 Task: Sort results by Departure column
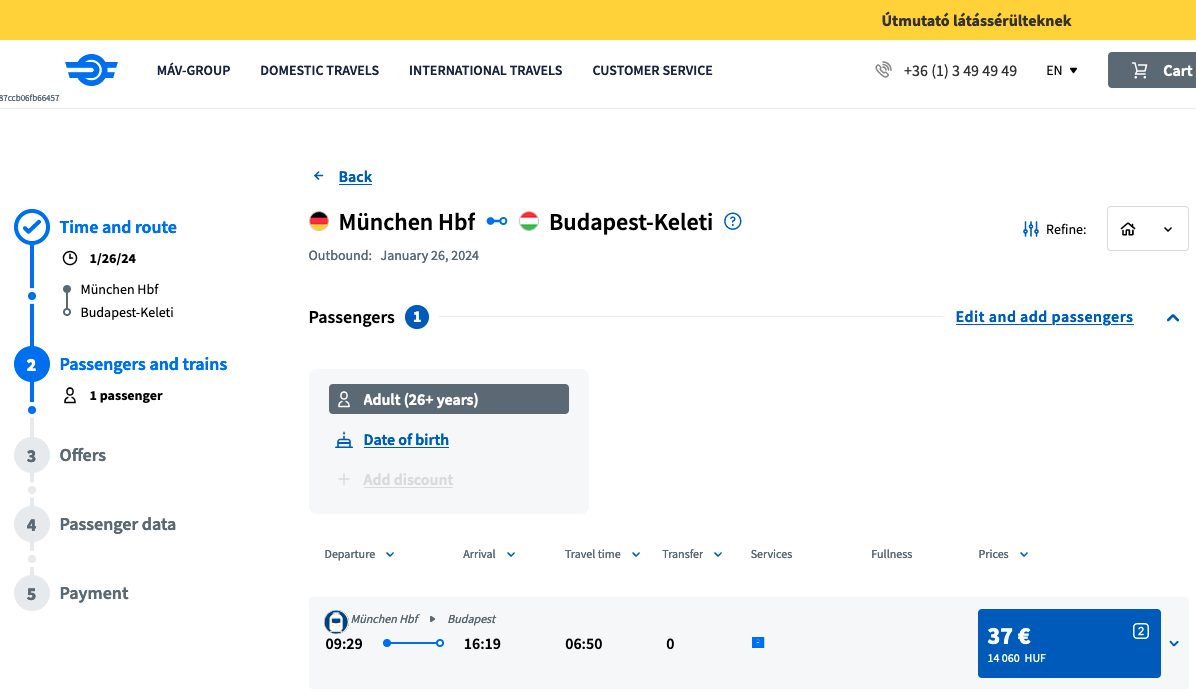point(359,554)
